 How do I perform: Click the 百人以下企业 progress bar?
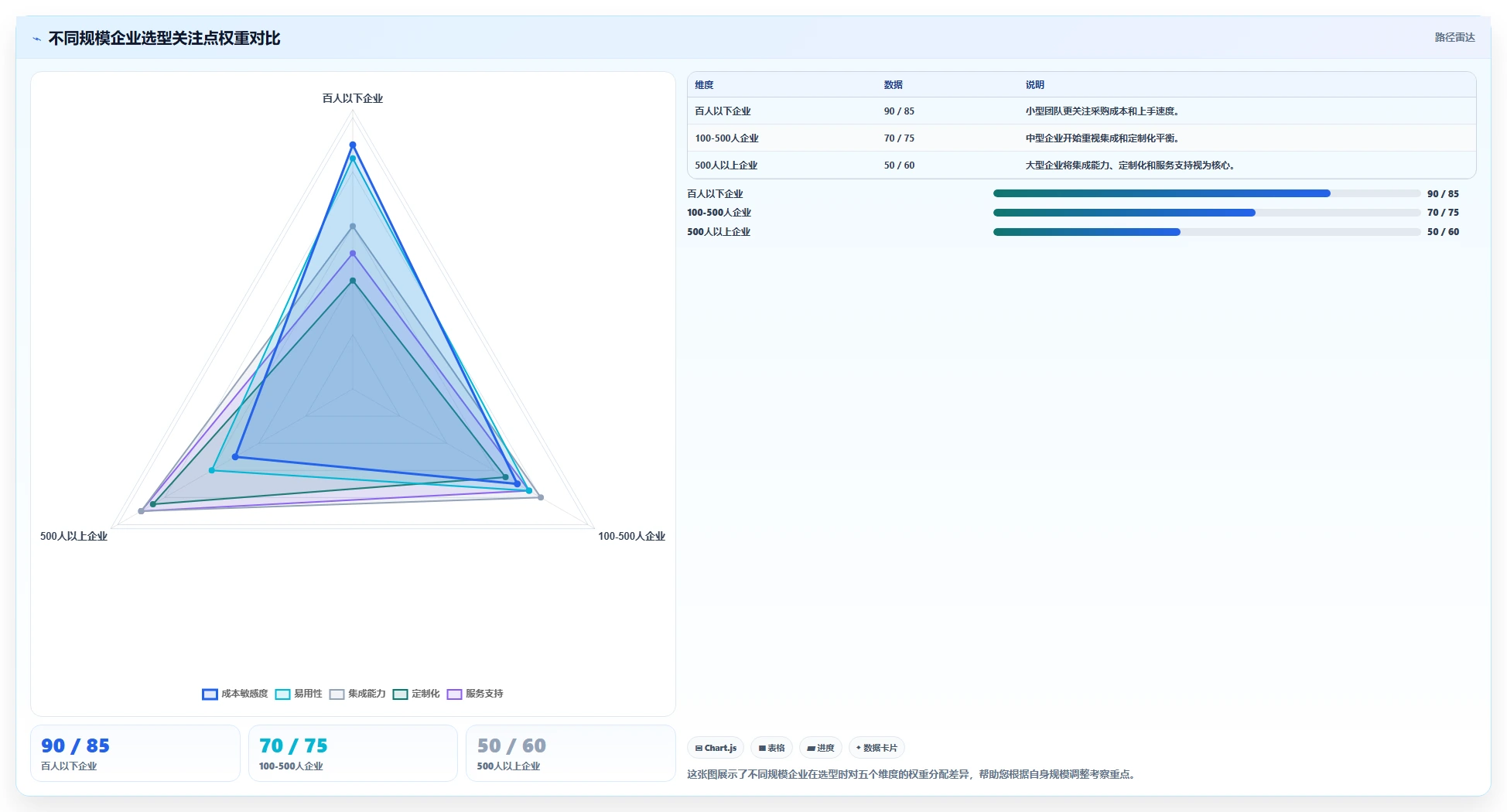(x=1207, y=193)
